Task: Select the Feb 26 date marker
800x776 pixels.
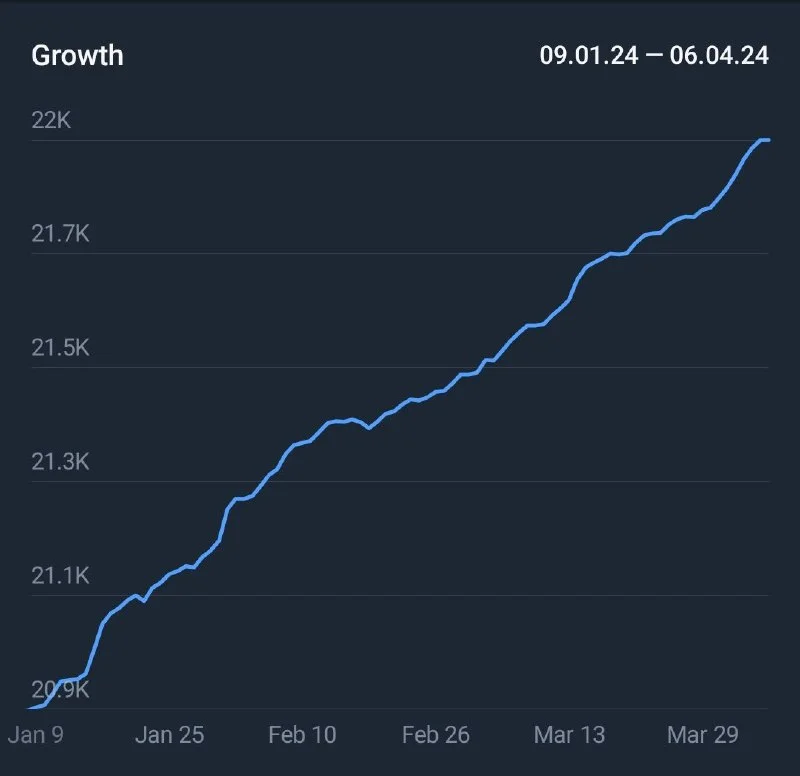Action: [435, 735]
